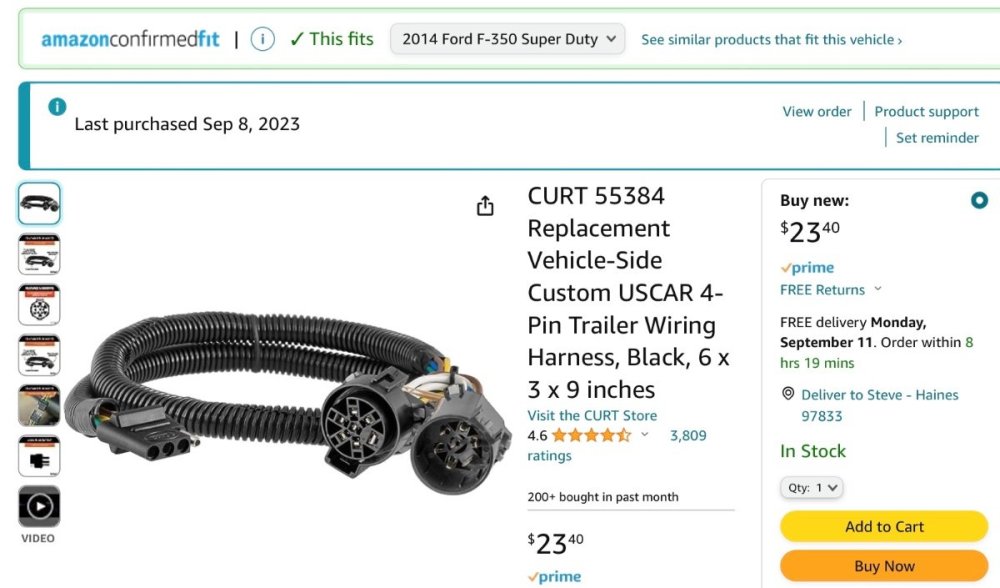Open the Qty quantity dropdown
Viewport: 1000px width, 588px height.
tap(811, 488)
